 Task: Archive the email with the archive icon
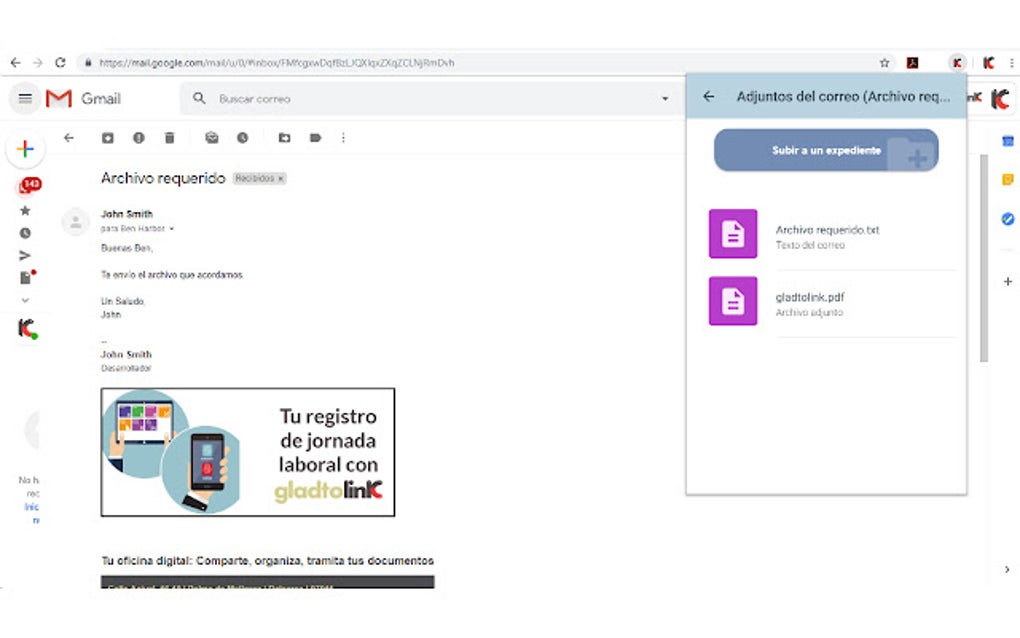(108, 138)
